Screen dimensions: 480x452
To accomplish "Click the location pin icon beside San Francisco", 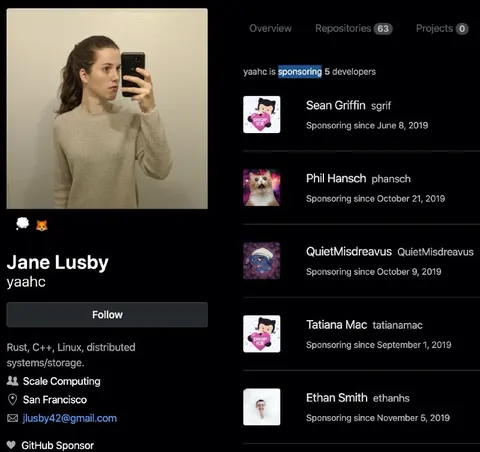I will pos(12,399).
